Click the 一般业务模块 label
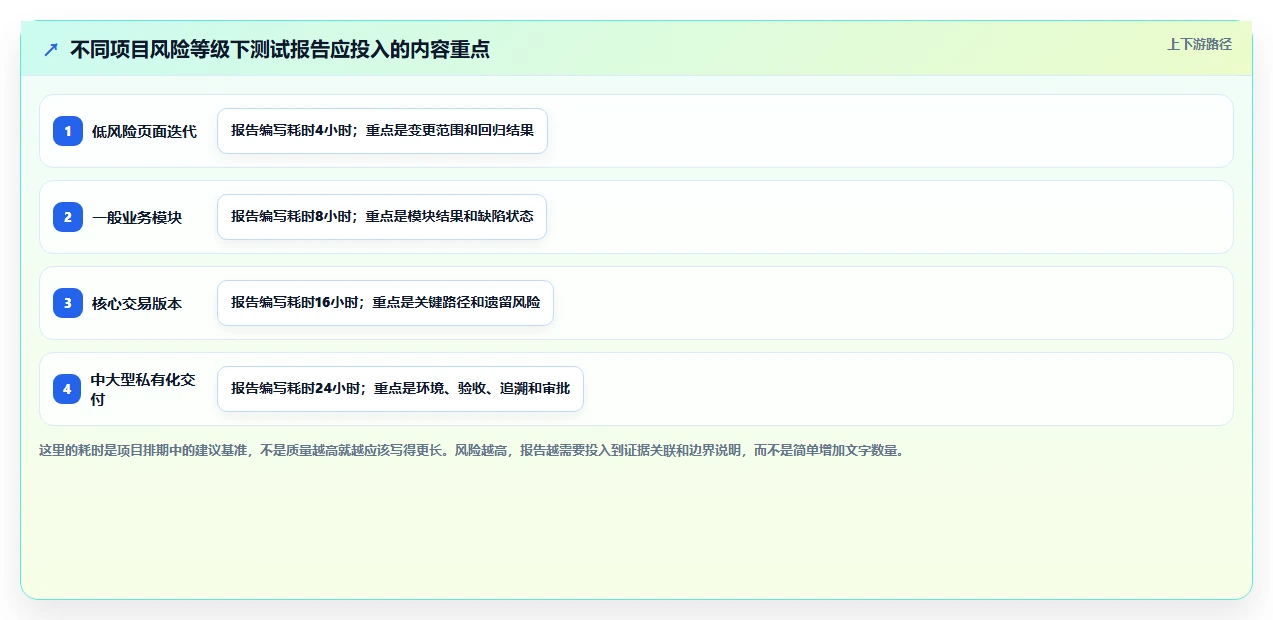The width and height of the screenshot is (1273, 620). tap(137, 217)
